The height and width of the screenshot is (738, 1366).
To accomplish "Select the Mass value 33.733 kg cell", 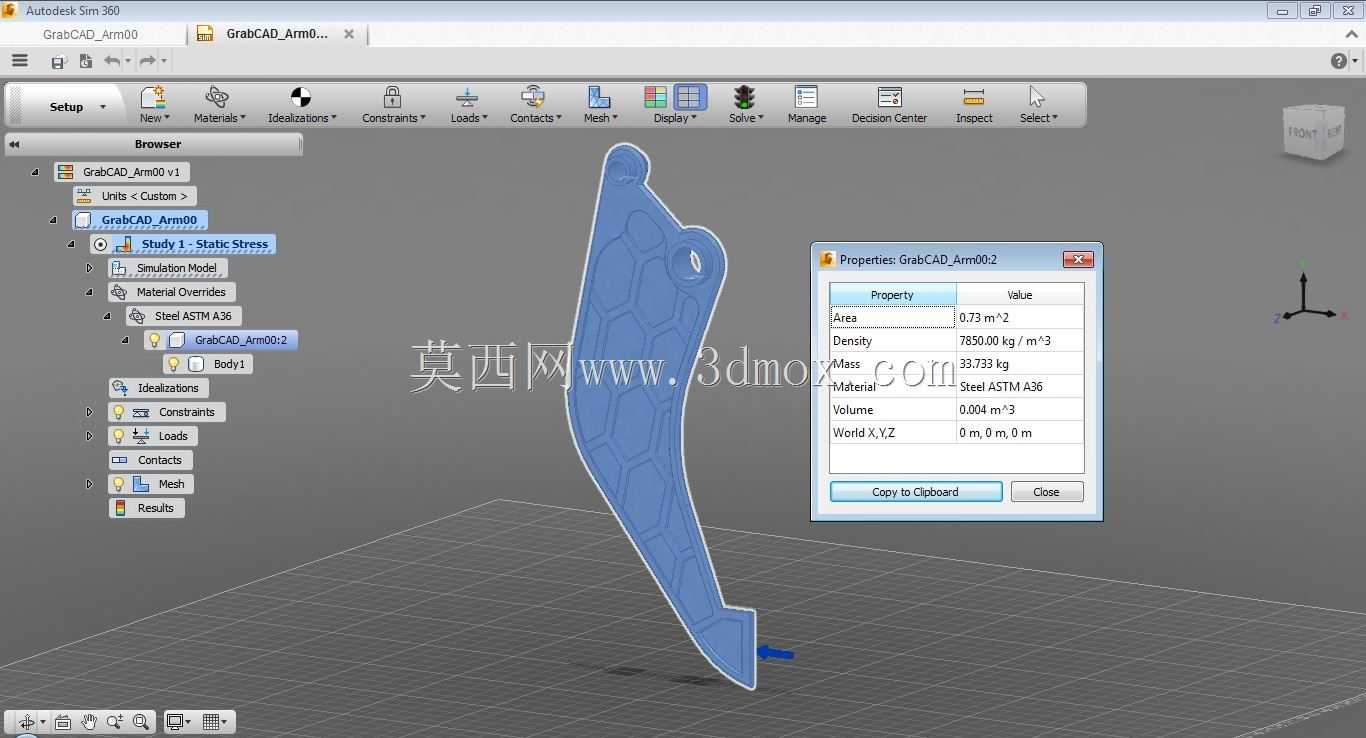I will click(x=1020, y=364).
